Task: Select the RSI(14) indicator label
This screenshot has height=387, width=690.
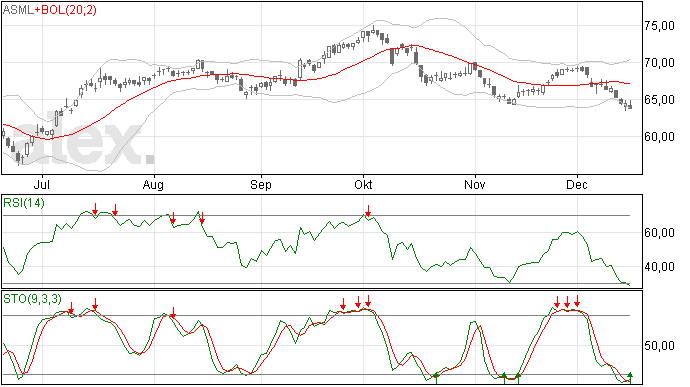Action: [24, 203]
